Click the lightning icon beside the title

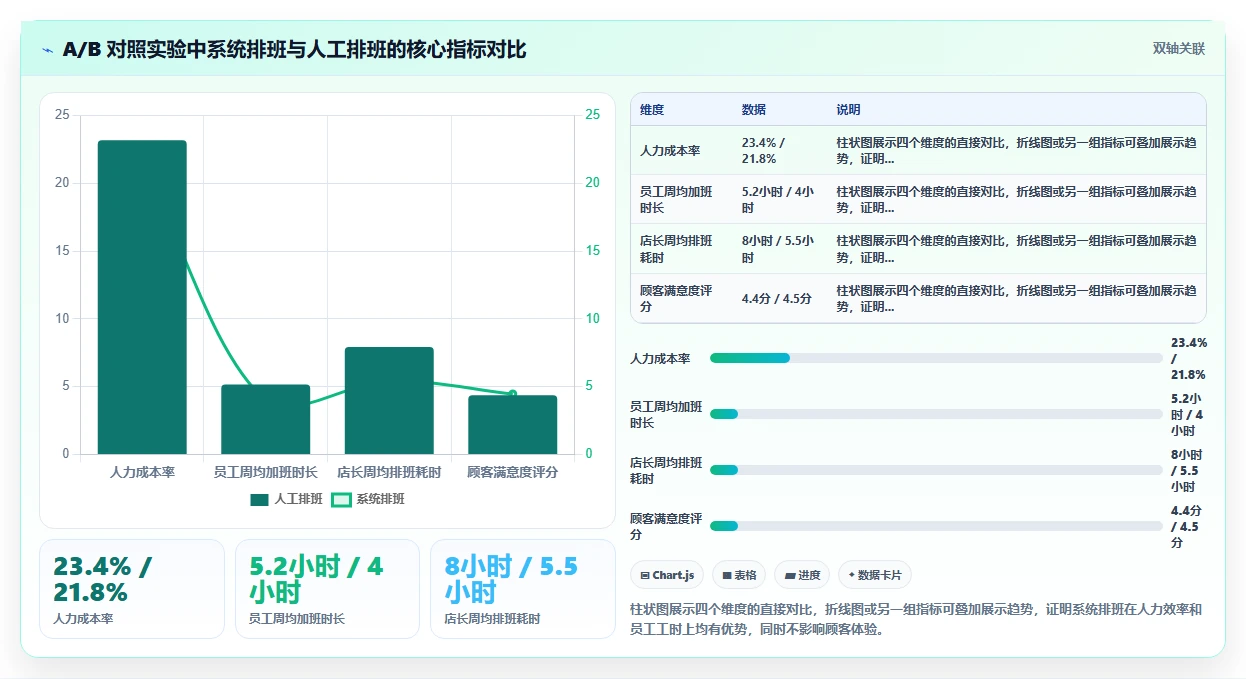pyautogui.click(x=48, y=50)
